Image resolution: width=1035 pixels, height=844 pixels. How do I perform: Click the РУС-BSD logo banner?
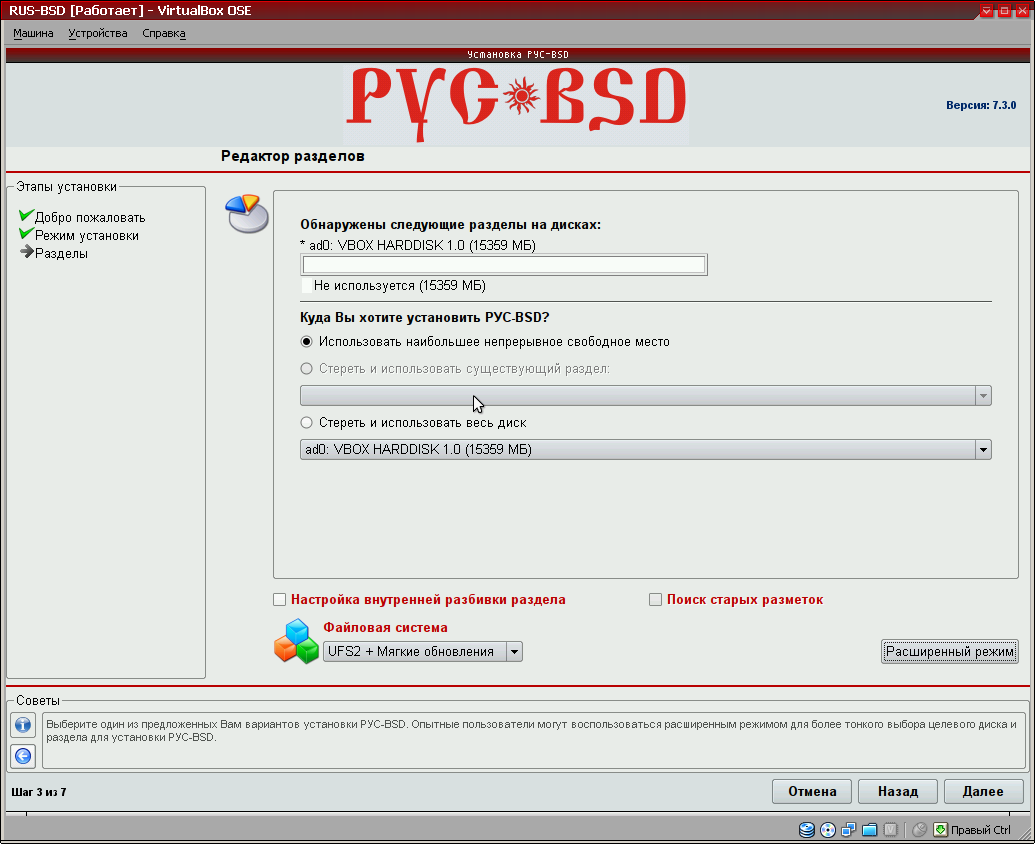518,104
